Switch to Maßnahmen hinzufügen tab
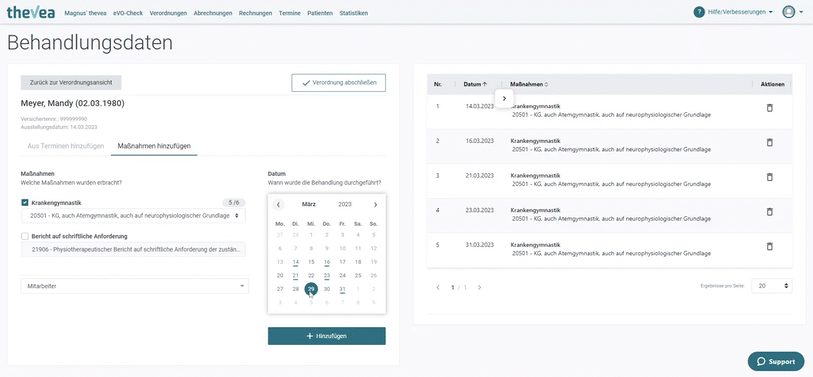Image resolution: width=813 pixels, height=377 pixels. coord(154,146)
